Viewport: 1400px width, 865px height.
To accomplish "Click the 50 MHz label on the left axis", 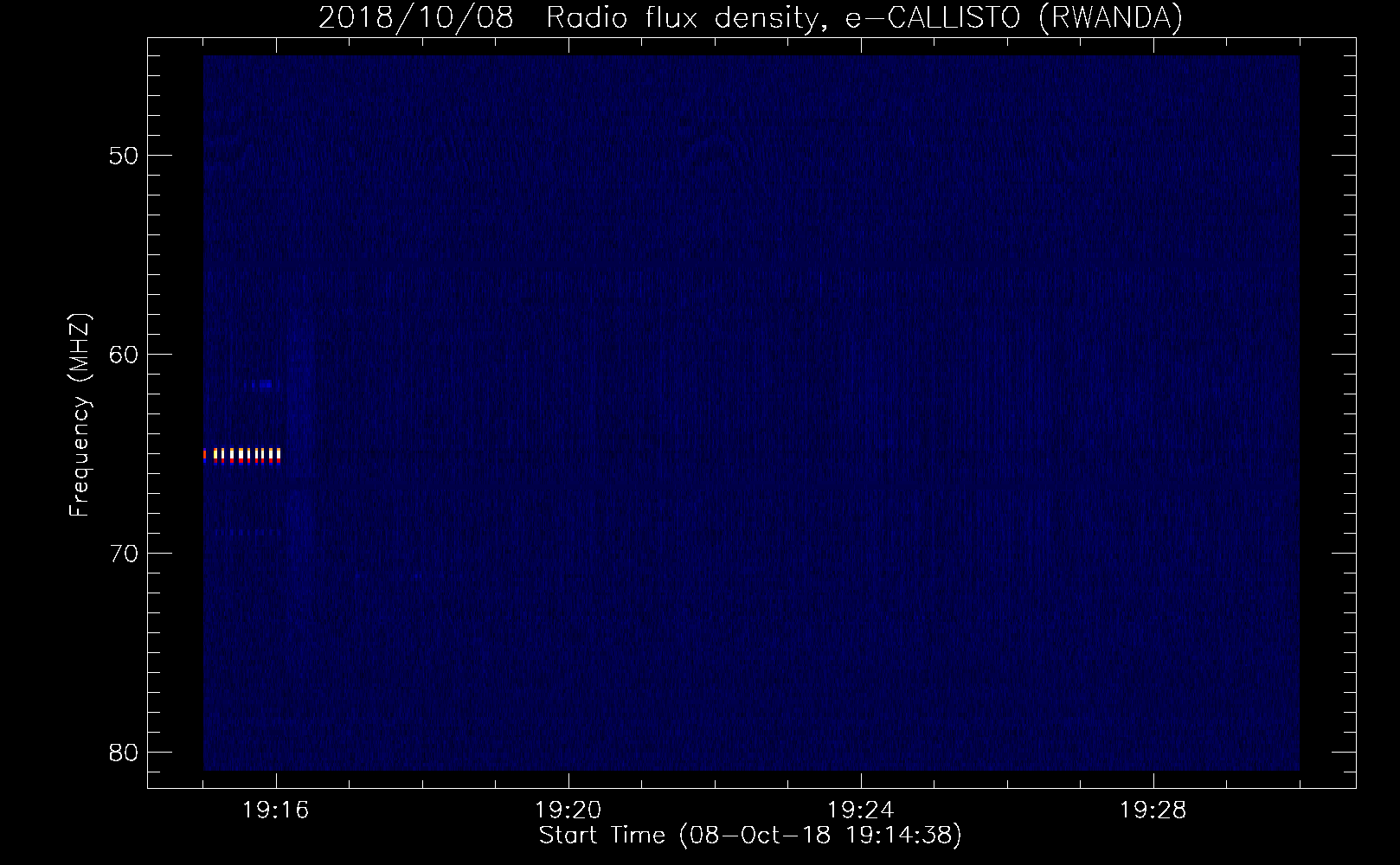I will click(124, 156).
